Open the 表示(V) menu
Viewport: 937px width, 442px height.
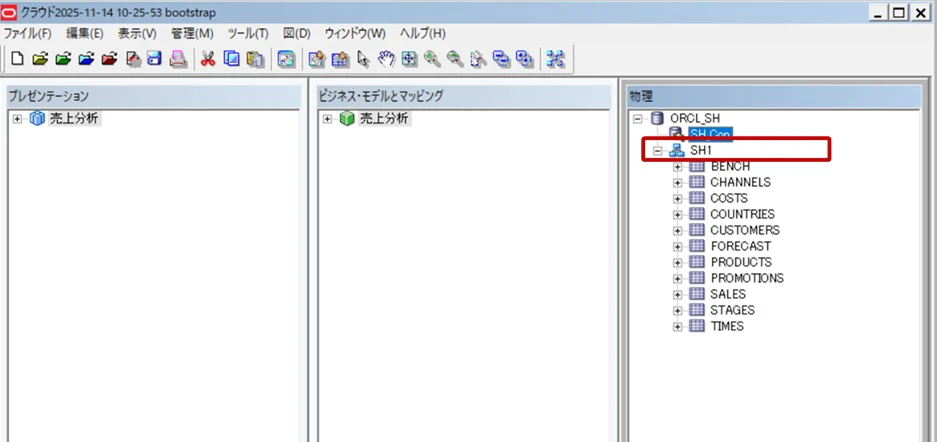pyautogui.click(x=137, y=33)
